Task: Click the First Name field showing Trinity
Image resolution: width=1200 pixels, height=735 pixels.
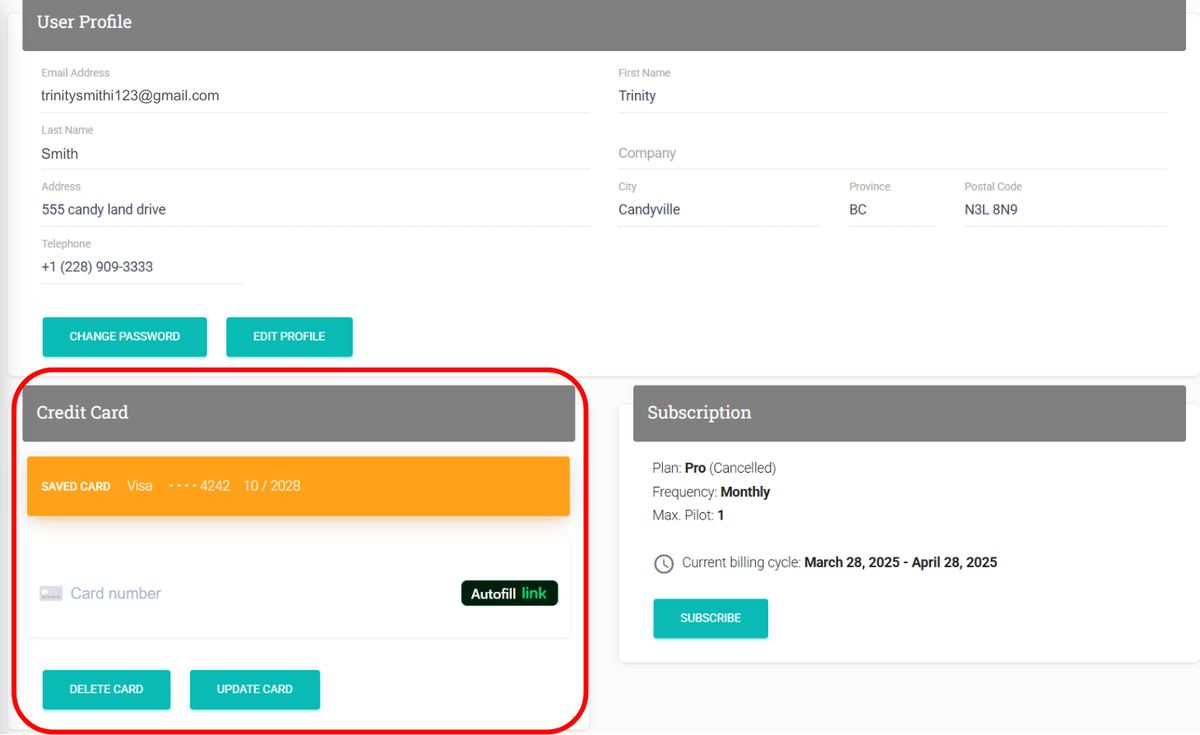Action: tap(700, 95)
